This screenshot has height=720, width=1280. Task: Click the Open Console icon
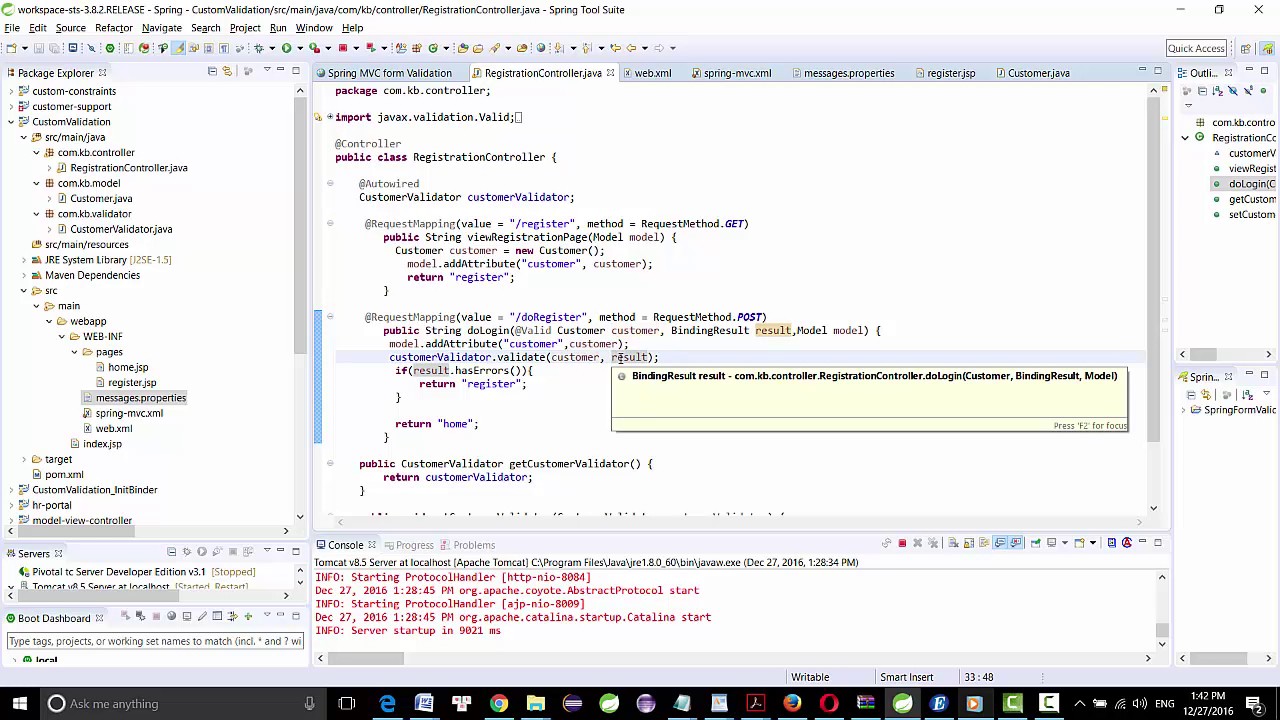pyautogui.click(x=1079, y=543)
